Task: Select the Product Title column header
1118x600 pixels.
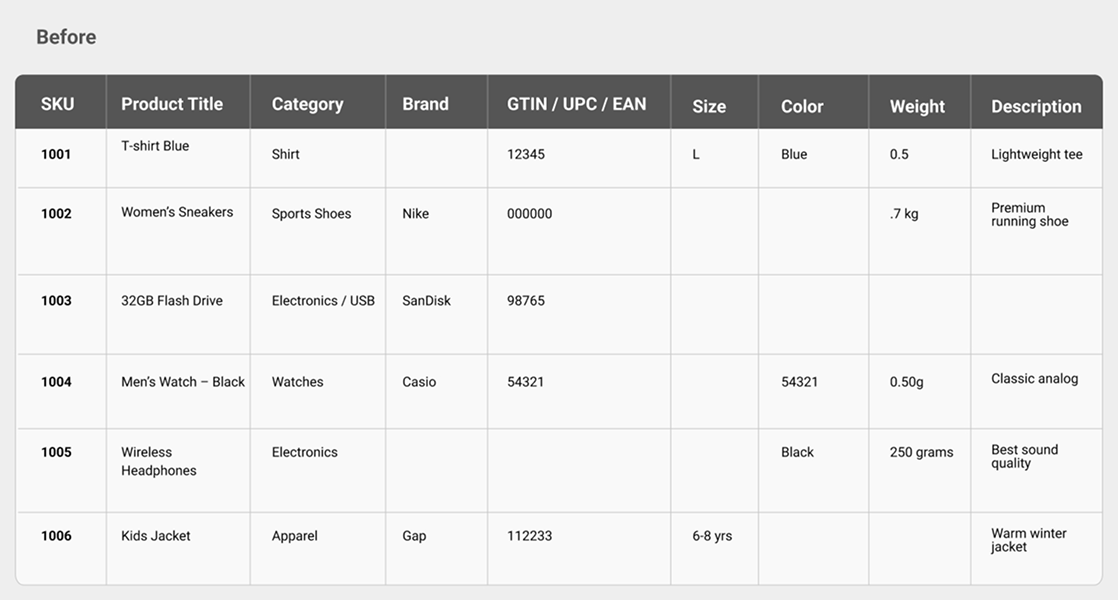Action: click(x=172, y=104)
